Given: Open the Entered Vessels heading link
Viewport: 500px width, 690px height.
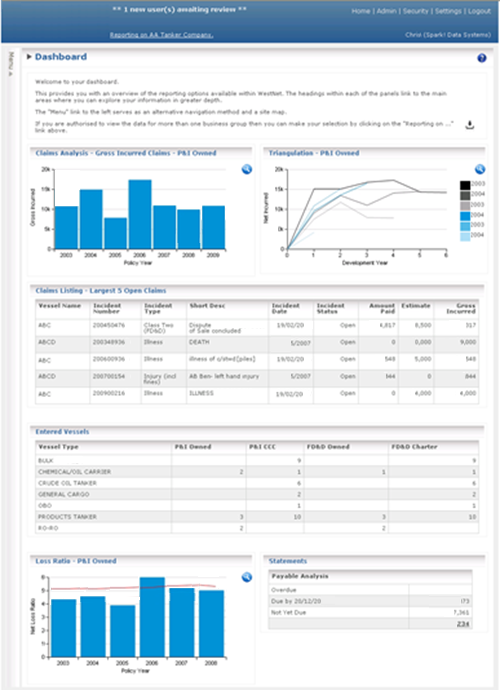Looking at the screenshot, I should coord(62,432).
